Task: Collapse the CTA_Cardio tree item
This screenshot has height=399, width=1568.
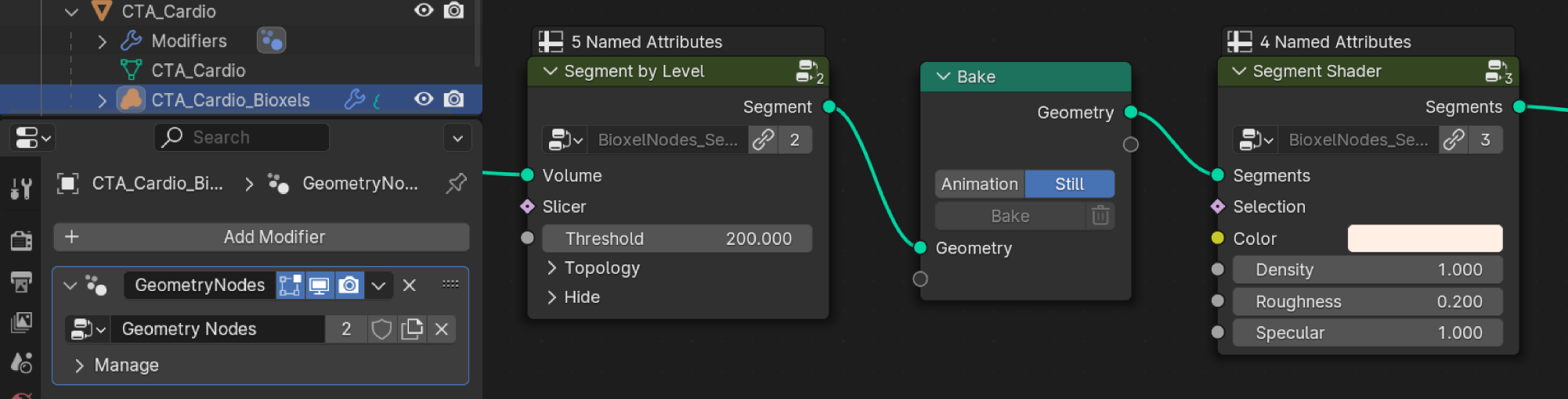Action: point(71,12)
